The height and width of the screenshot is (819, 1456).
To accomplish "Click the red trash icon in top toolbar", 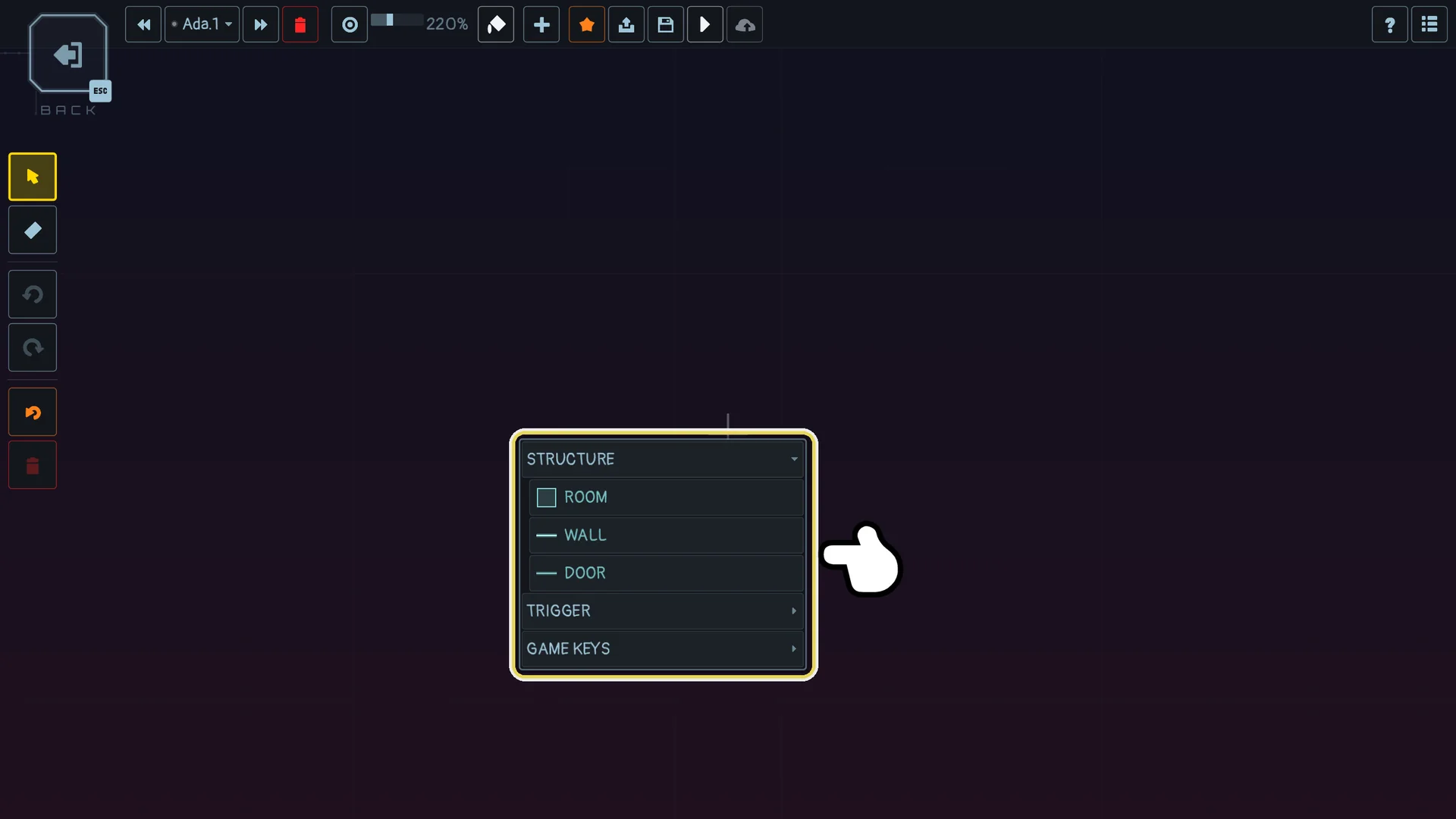I will coord(300,24).
